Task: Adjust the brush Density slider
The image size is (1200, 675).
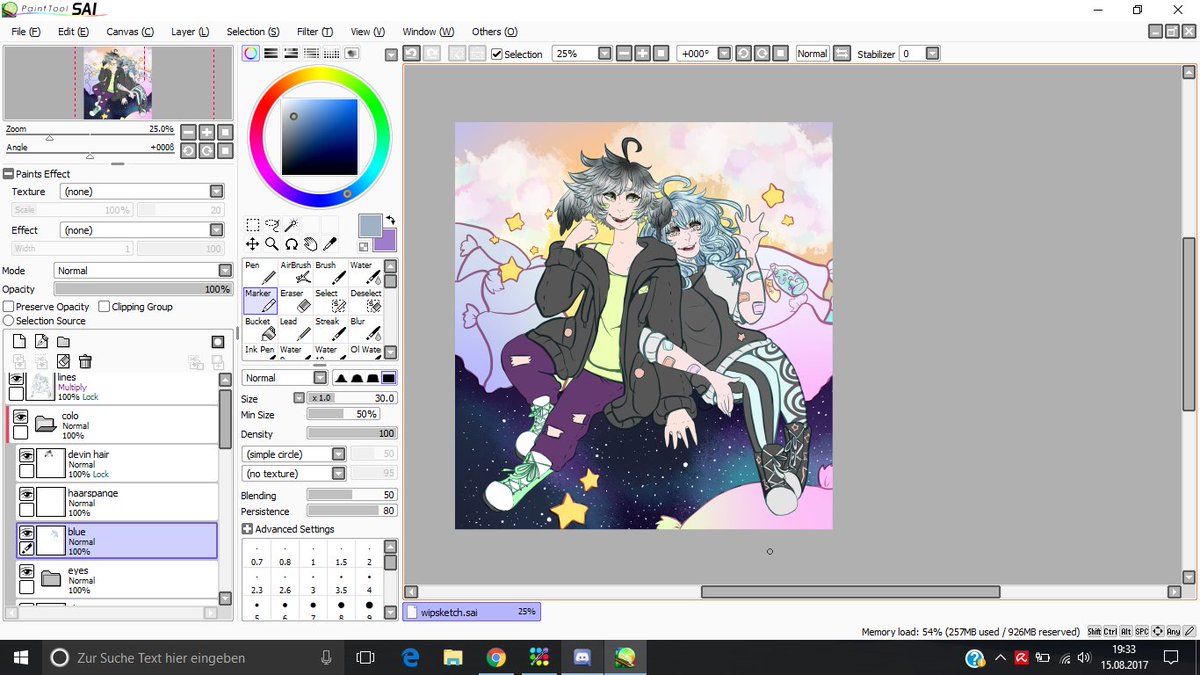Action: (x=351, y=433)
